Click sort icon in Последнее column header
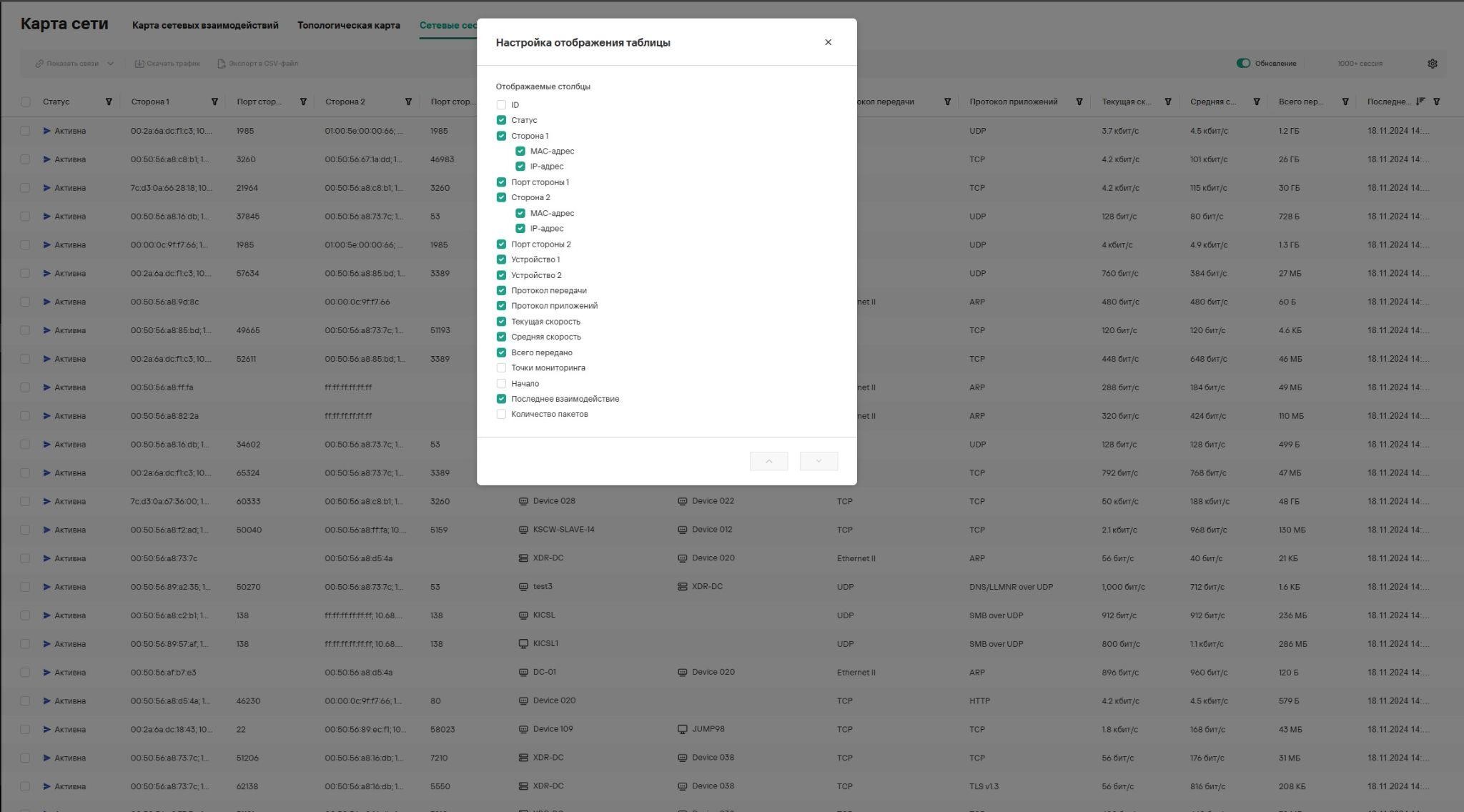 coord(1420,101)
